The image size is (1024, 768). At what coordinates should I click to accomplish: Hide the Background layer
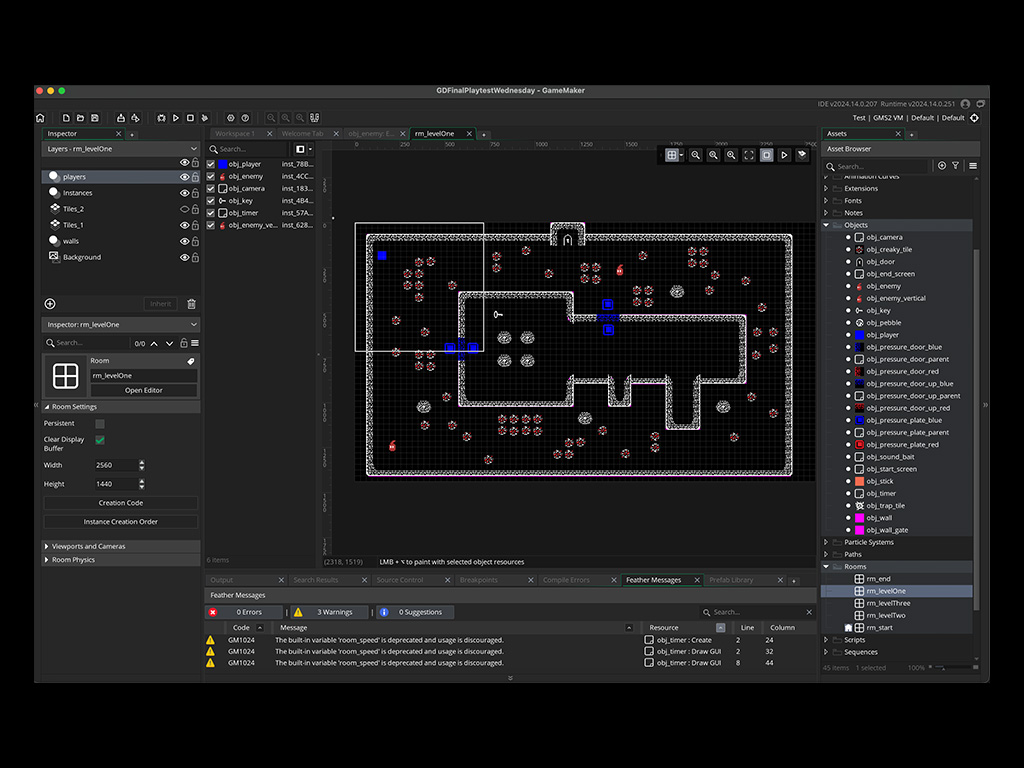(185, 257)
